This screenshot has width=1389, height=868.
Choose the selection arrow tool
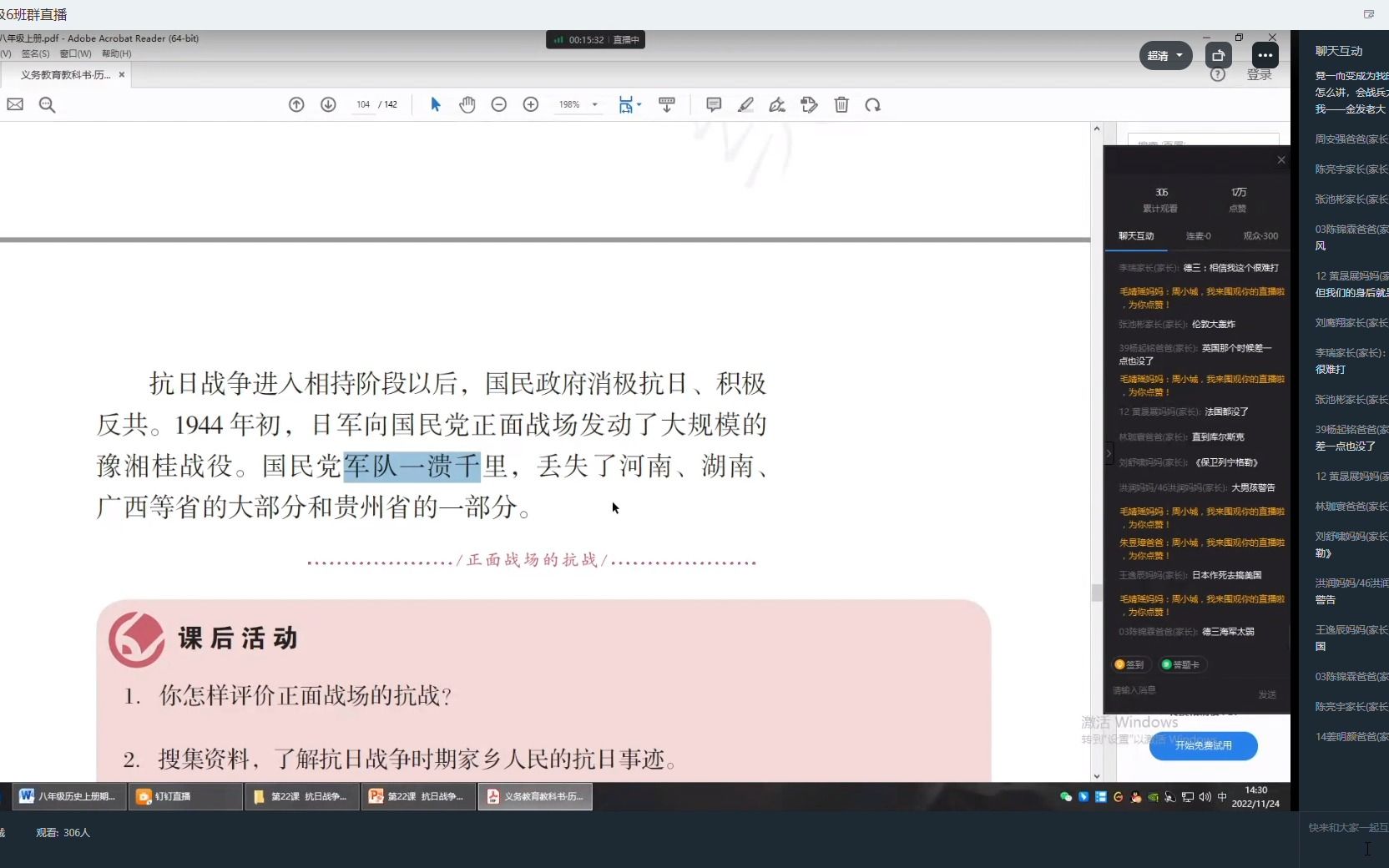[x=435, y=104]
